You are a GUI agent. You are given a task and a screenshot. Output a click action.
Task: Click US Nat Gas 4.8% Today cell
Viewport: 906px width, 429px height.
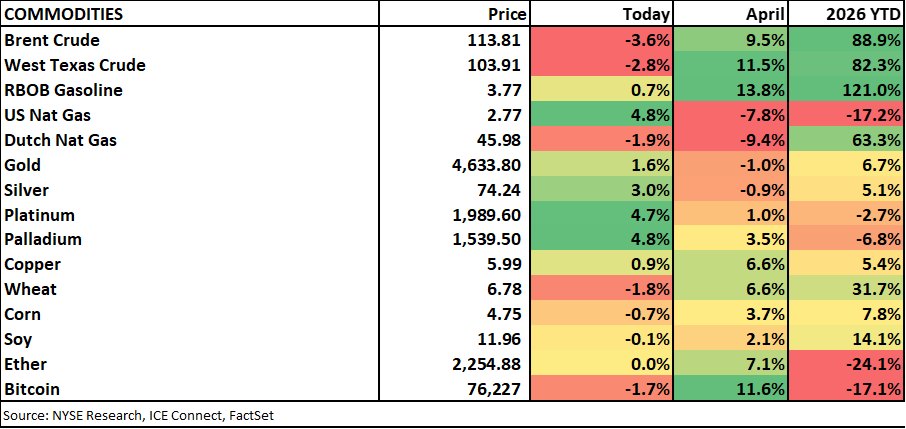click(601, 115)
